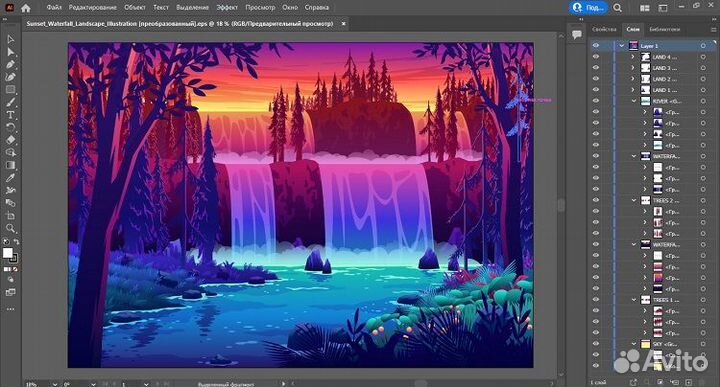
Task: Open the Выделение menu
Action: pos(192,7)
